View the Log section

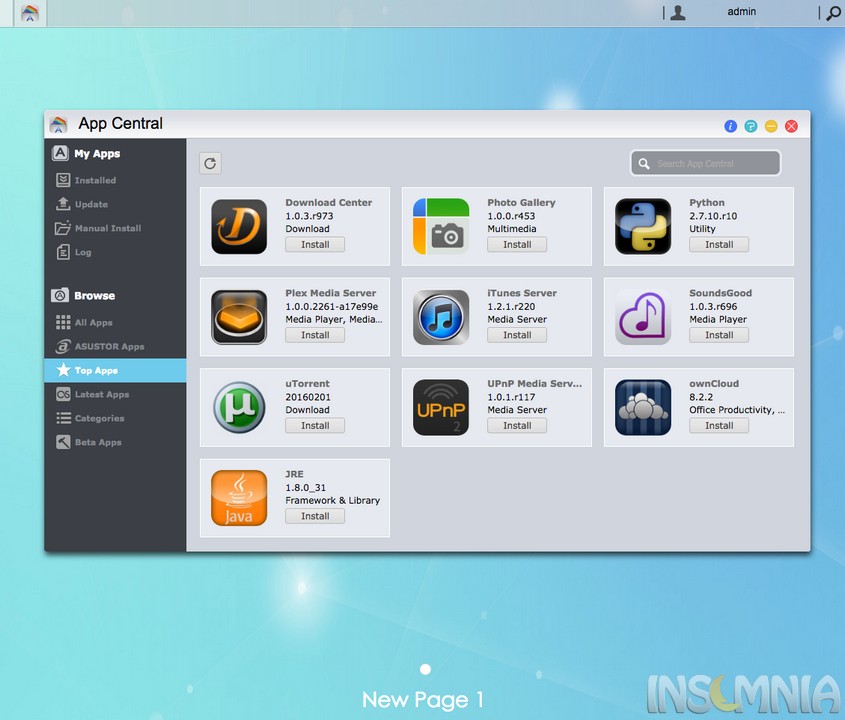pos(115,252)
